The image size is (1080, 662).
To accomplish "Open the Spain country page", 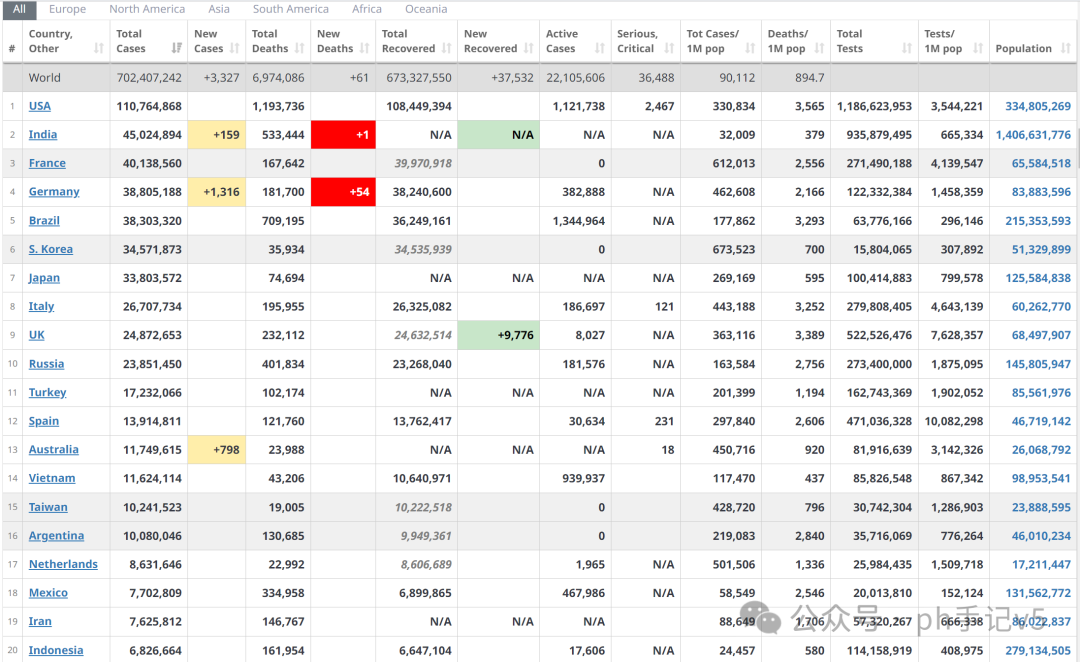I will tap(44, 421).
